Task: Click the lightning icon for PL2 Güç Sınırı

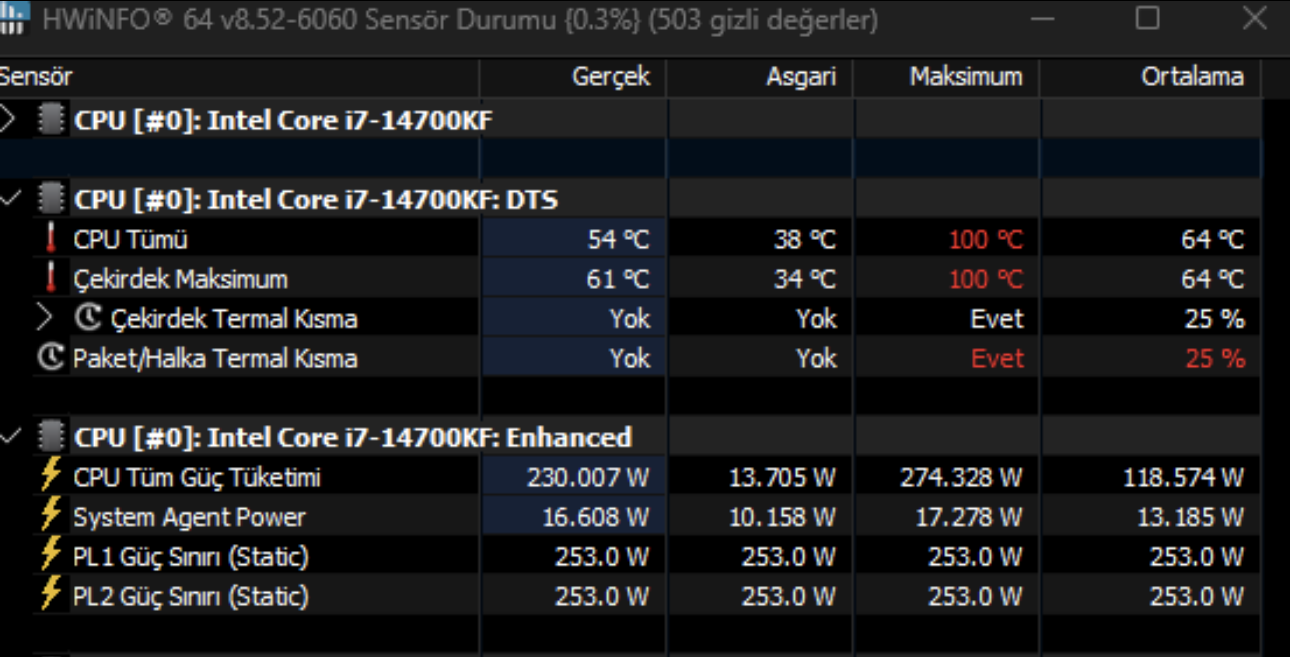Action: (50, 594)
